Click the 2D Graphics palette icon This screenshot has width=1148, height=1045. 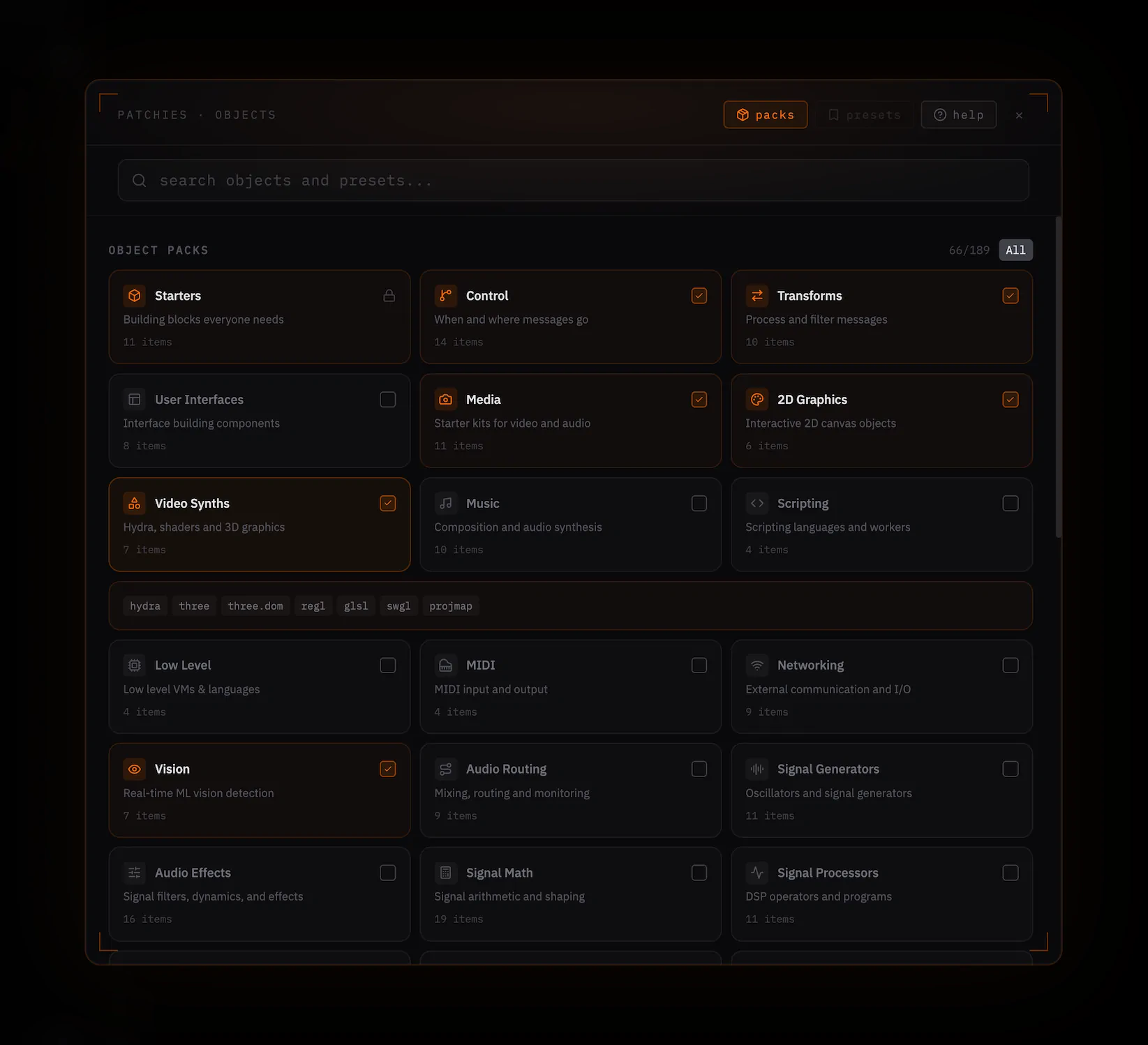tap(756, 400)
